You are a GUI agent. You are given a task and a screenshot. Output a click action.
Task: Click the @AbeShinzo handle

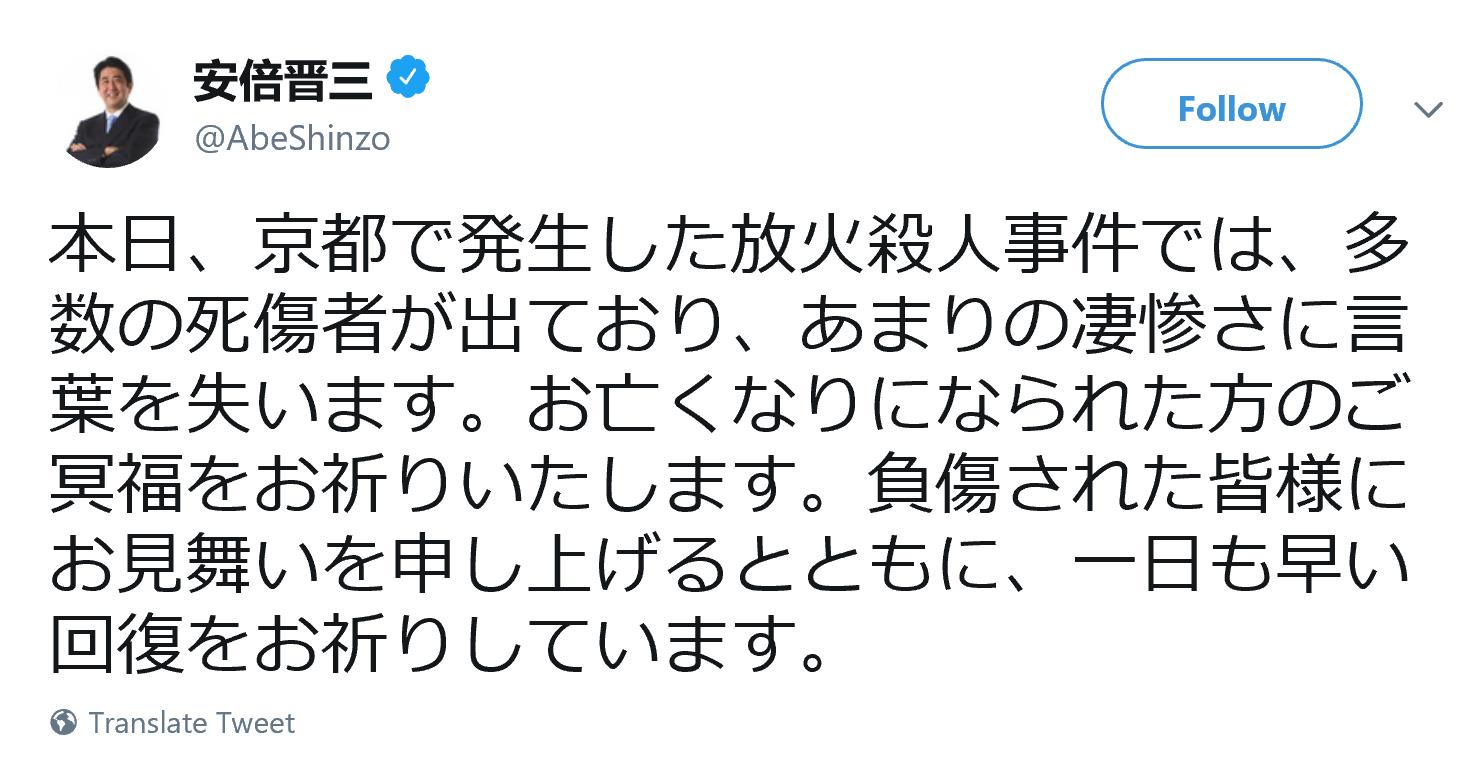coord(292,139)
